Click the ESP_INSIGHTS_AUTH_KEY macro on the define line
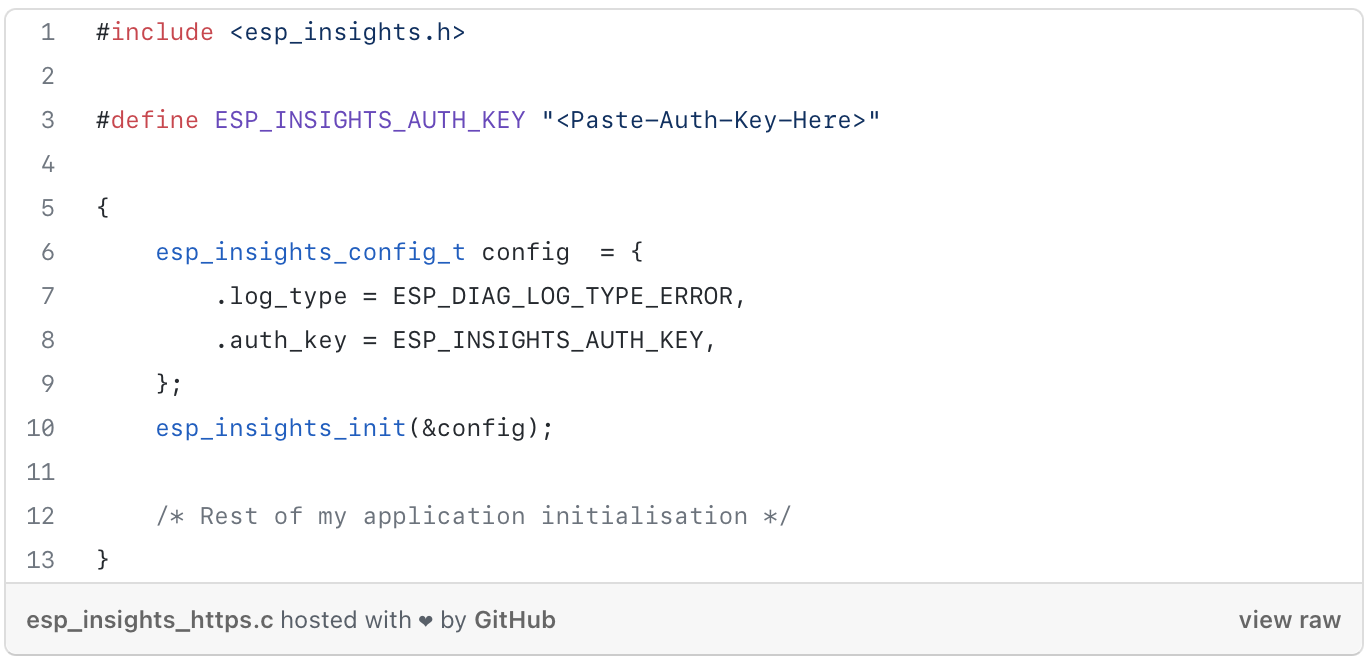 [x=370, y=120]
